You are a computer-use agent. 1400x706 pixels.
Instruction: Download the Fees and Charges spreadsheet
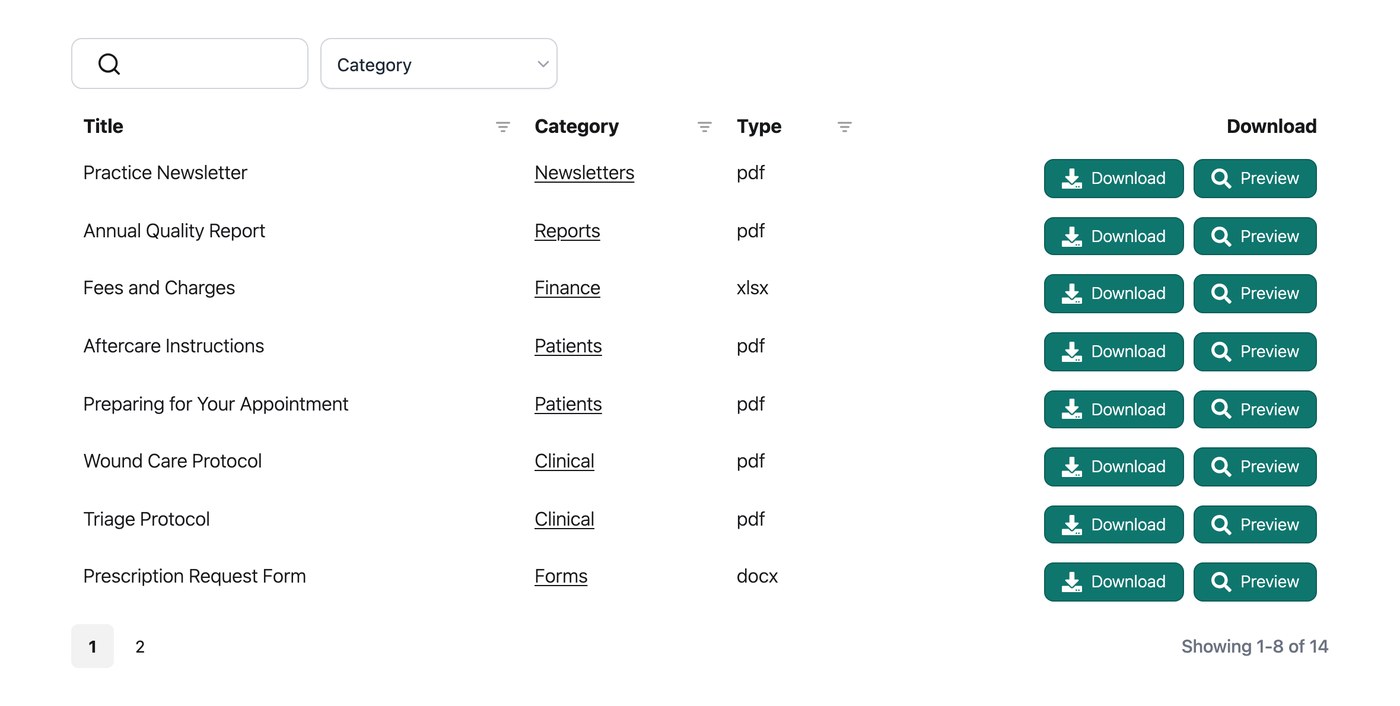point(1113,293)
